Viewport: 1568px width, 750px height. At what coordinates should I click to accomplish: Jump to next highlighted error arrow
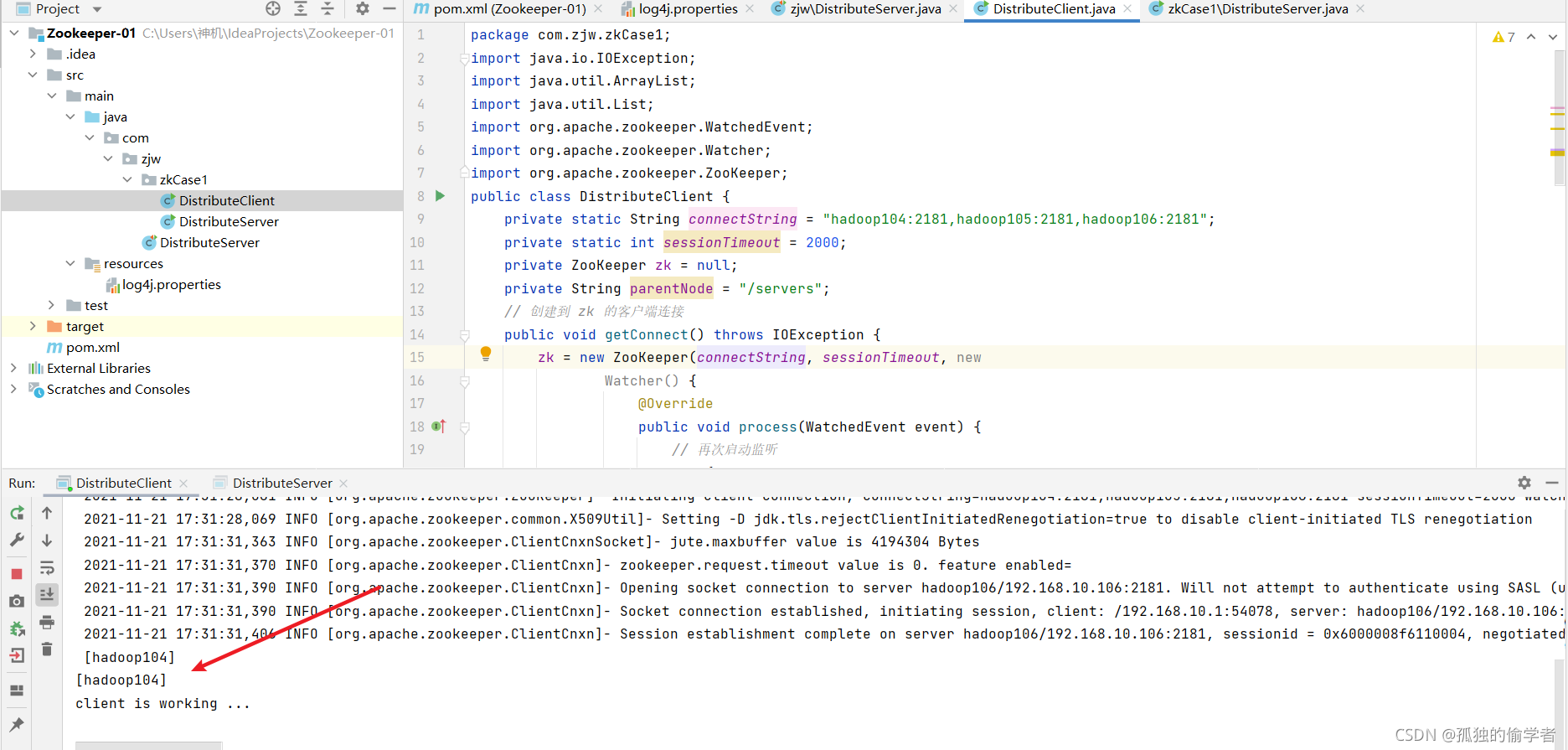point(1553,37)
